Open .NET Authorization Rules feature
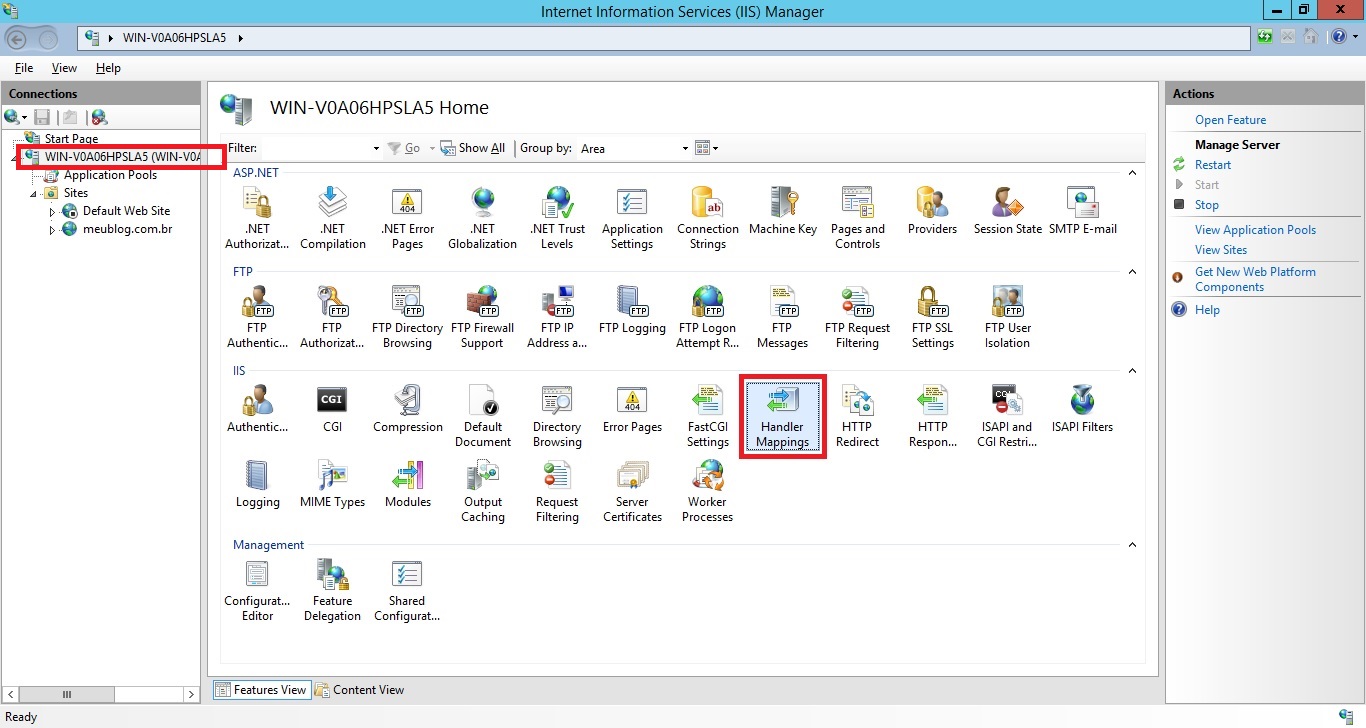Viewport: 1366px width, 728px height. pos(257,218)
